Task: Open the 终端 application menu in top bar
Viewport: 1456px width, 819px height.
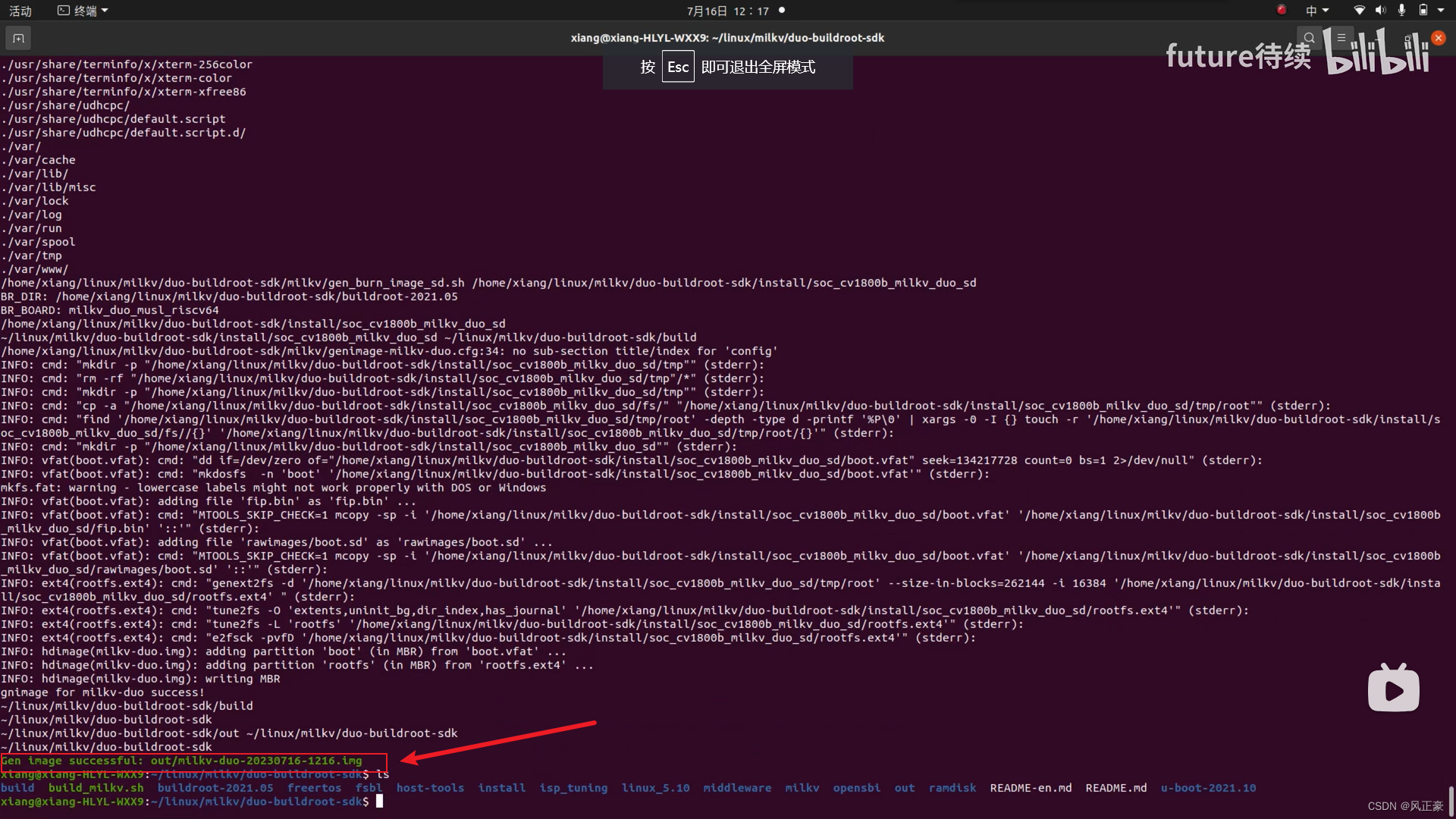Action: coord(83,11)
